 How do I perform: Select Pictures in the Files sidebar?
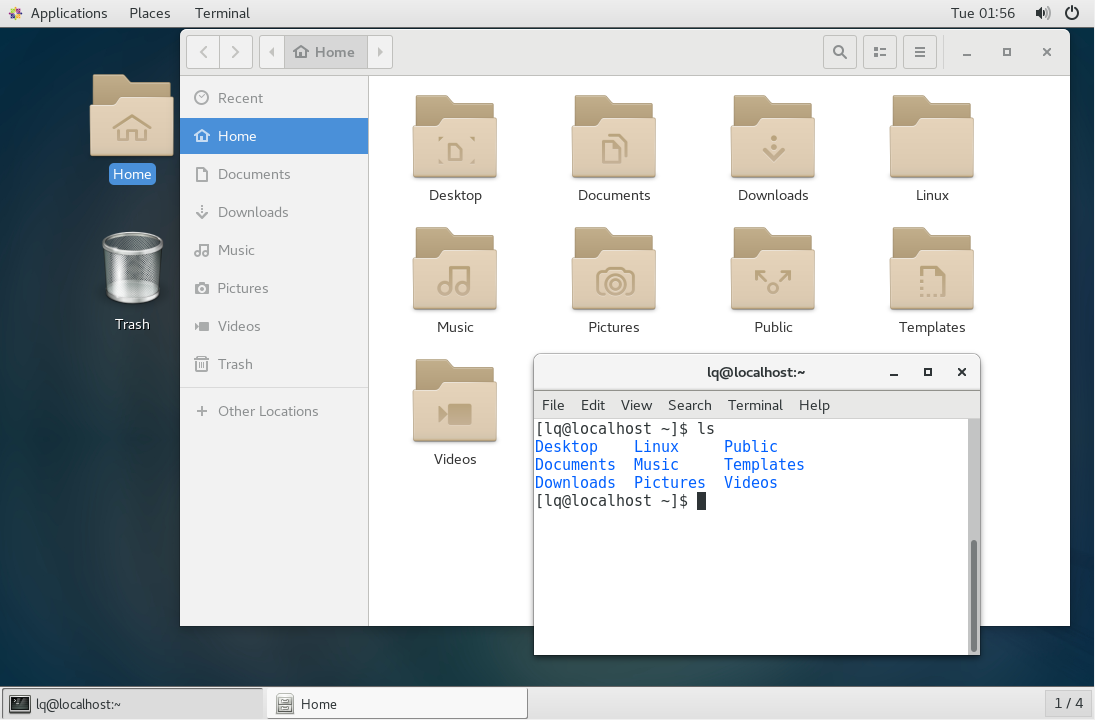click(x=274, y=288)
